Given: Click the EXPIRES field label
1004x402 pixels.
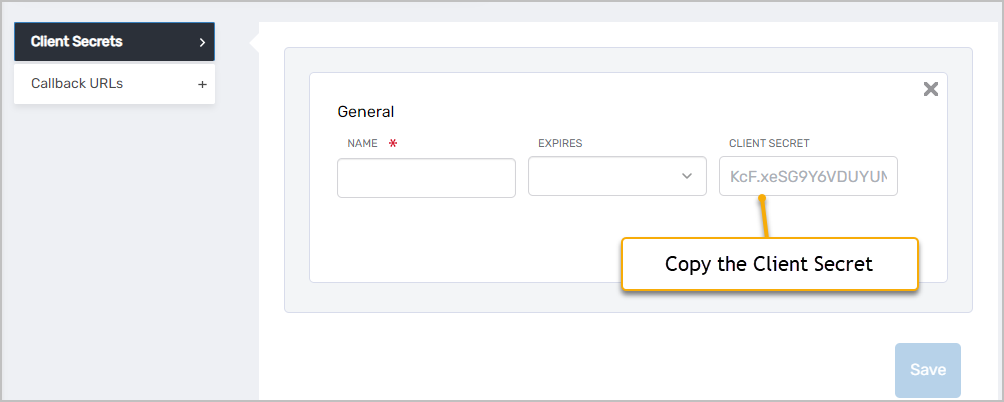Looking at the screenshot, I should (x=560, y=143).
